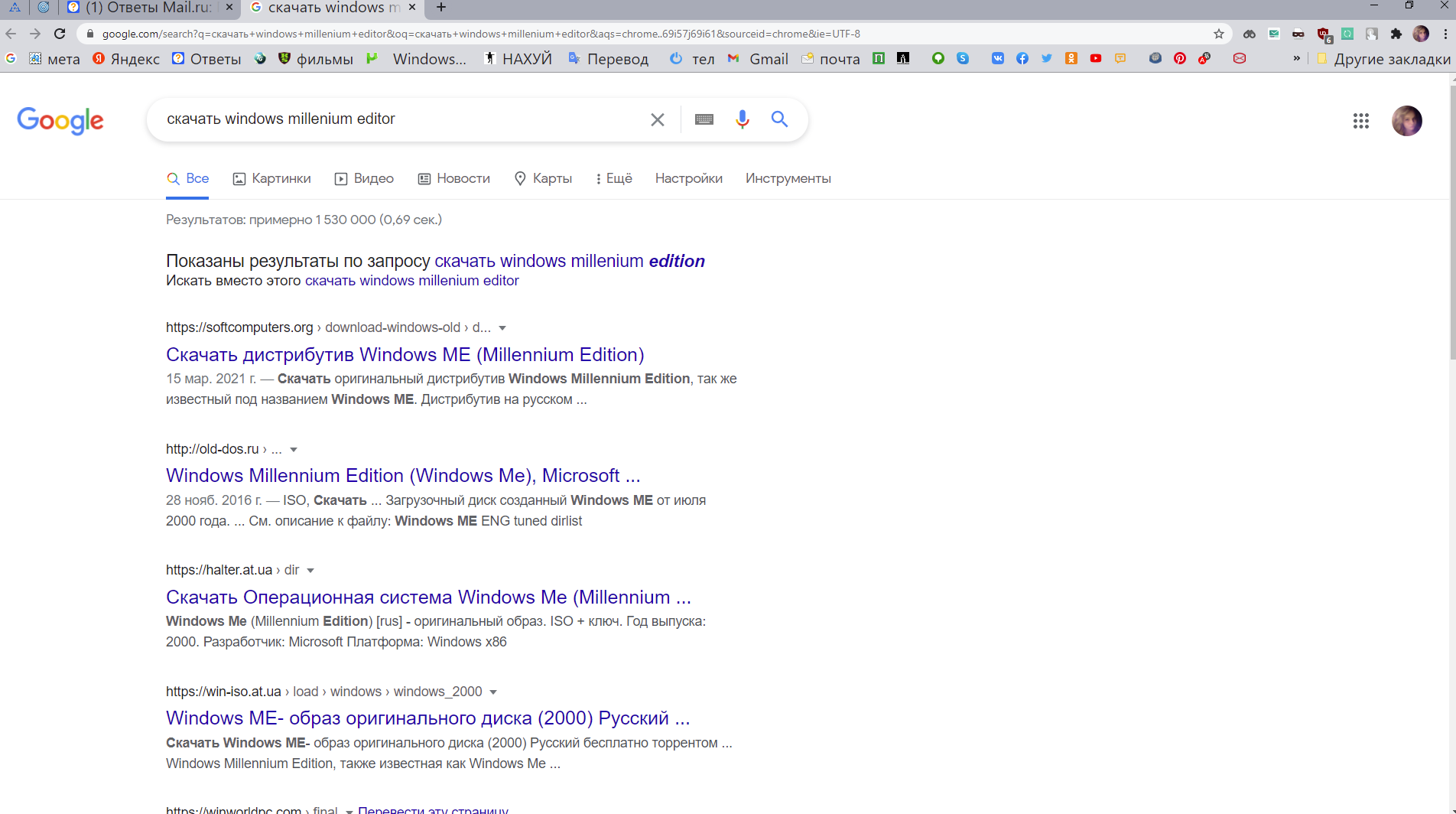
Task: Clear the search query with the X
Action: pyautogui.click(x=658, y=119)
